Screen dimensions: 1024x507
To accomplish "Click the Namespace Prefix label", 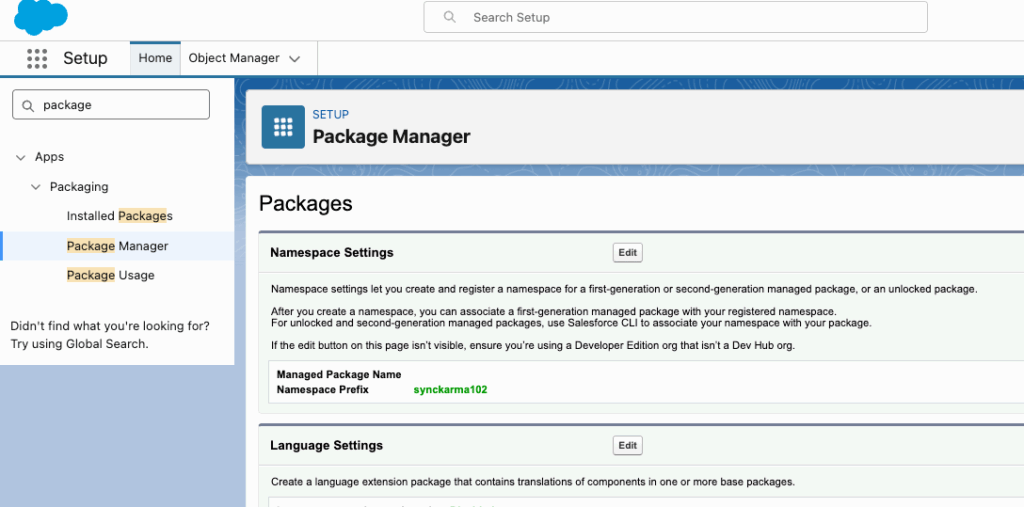I will [x=323, y=390].
